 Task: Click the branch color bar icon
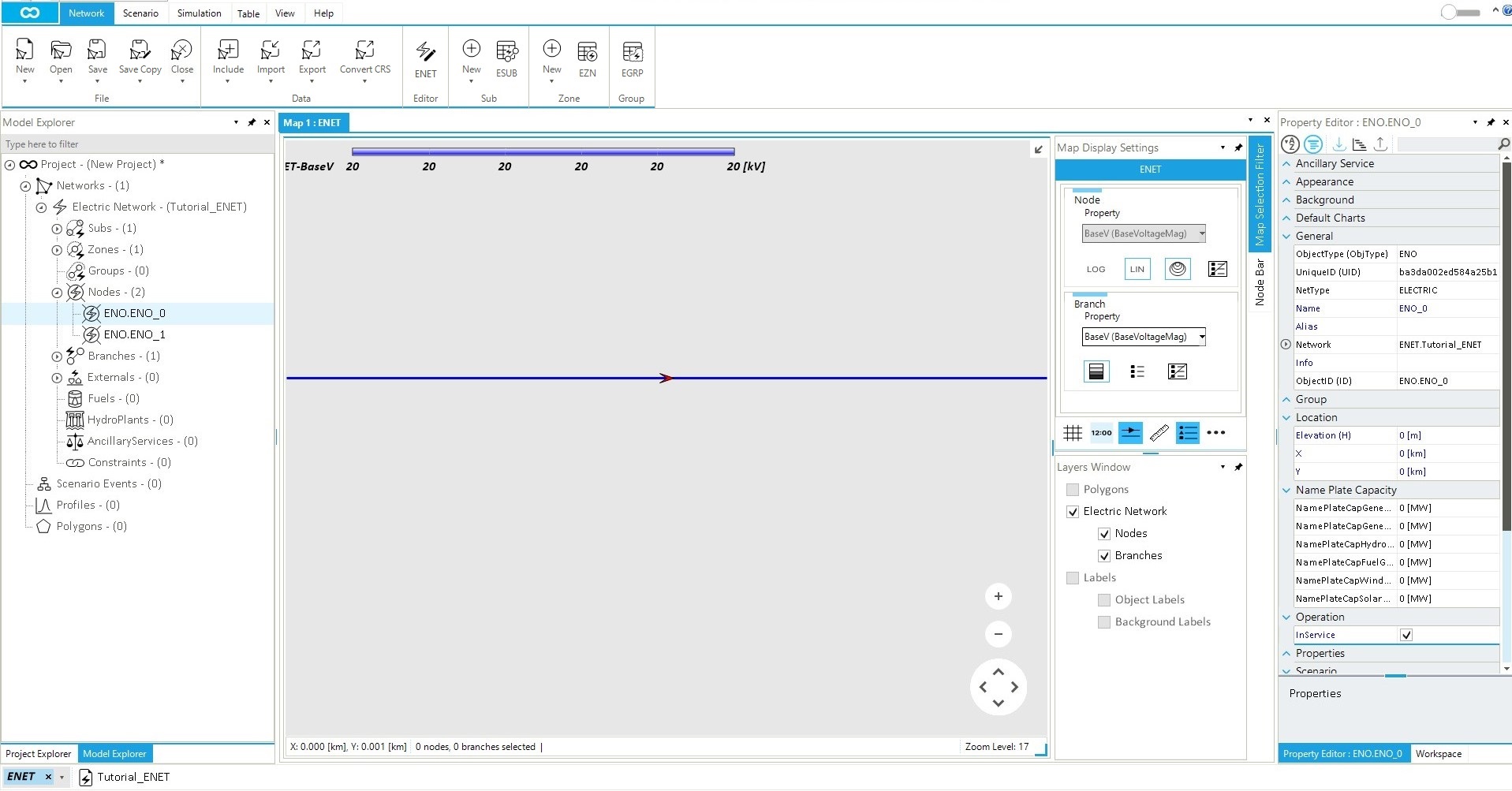coord(1096,371)
